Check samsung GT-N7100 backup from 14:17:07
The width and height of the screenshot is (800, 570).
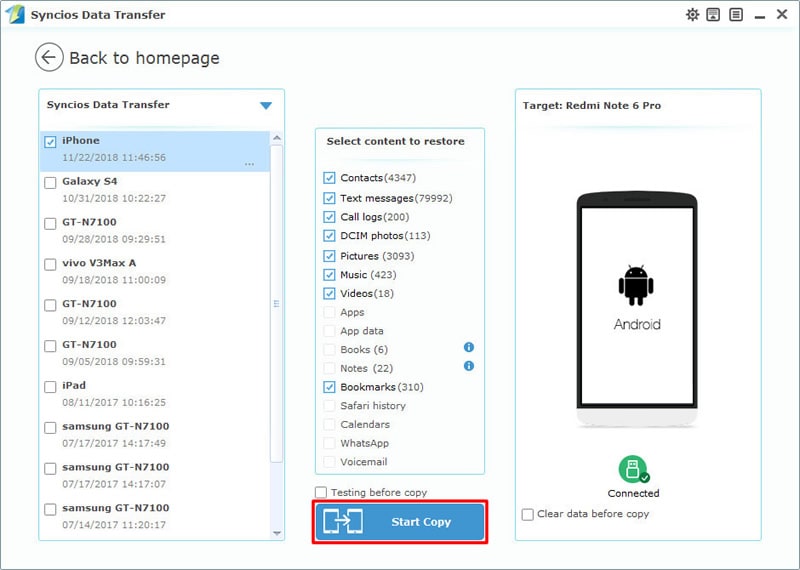(x=50, y=468)
